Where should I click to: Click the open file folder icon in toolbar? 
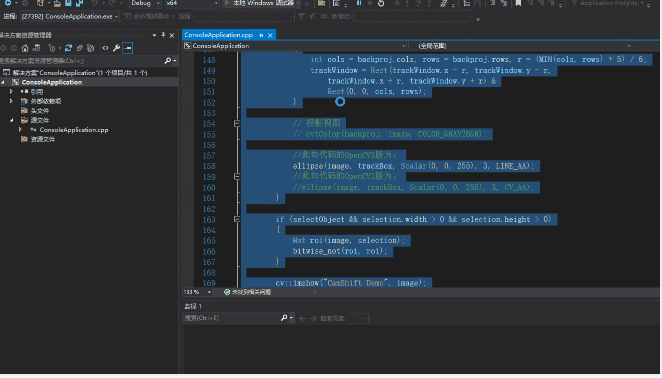pyautogui.click(x=57, y=3)
